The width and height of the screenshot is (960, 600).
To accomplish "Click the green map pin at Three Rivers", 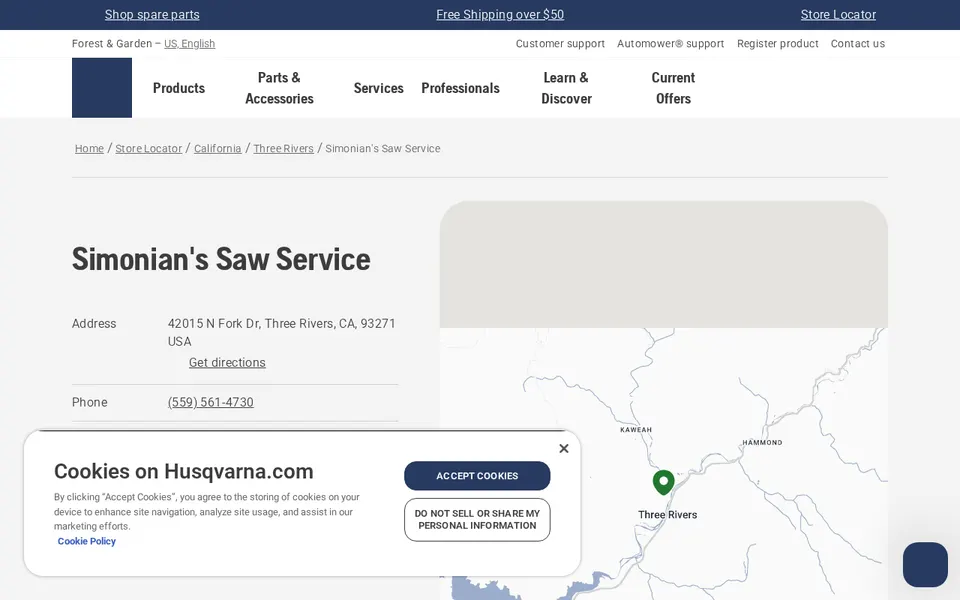I will (x=664, y=482).
